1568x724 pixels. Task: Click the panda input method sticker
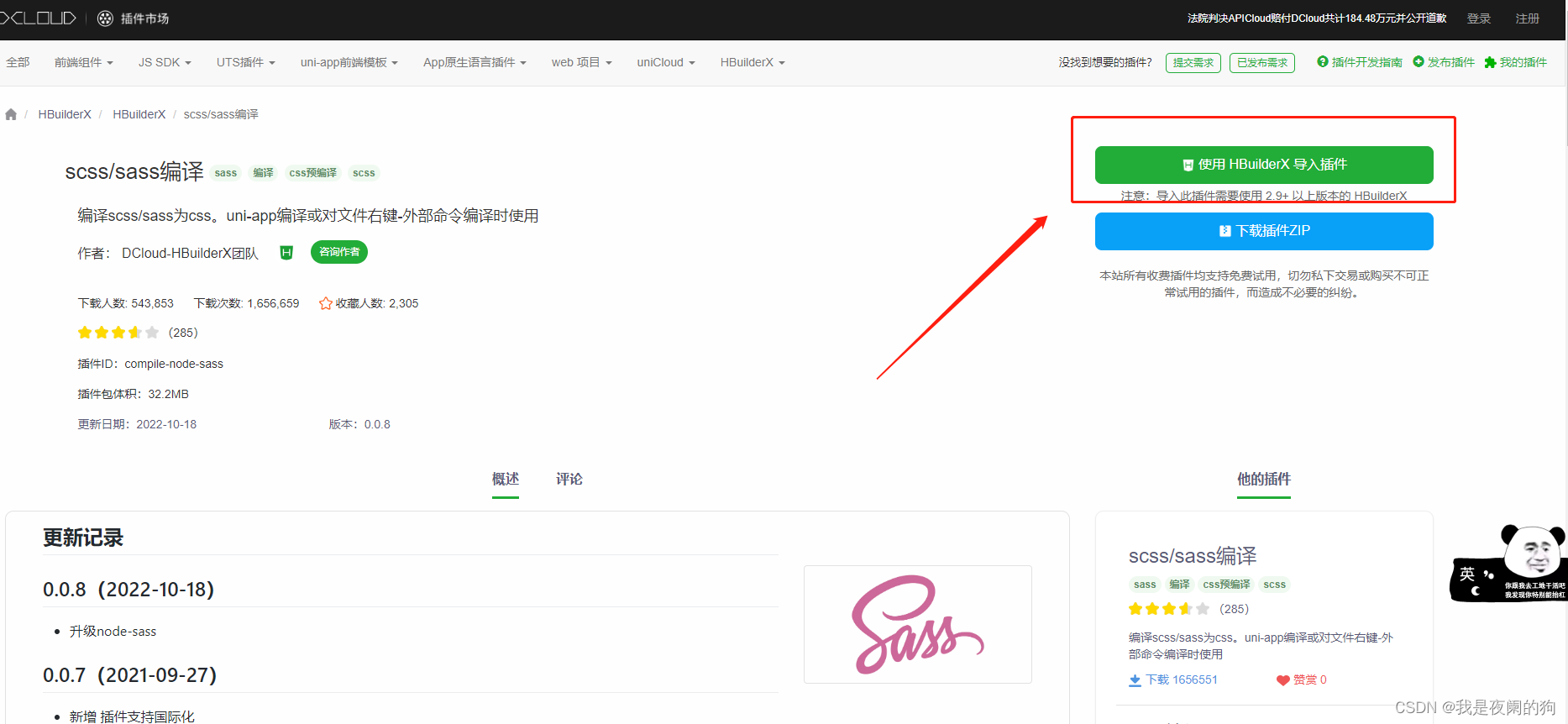1508,563
